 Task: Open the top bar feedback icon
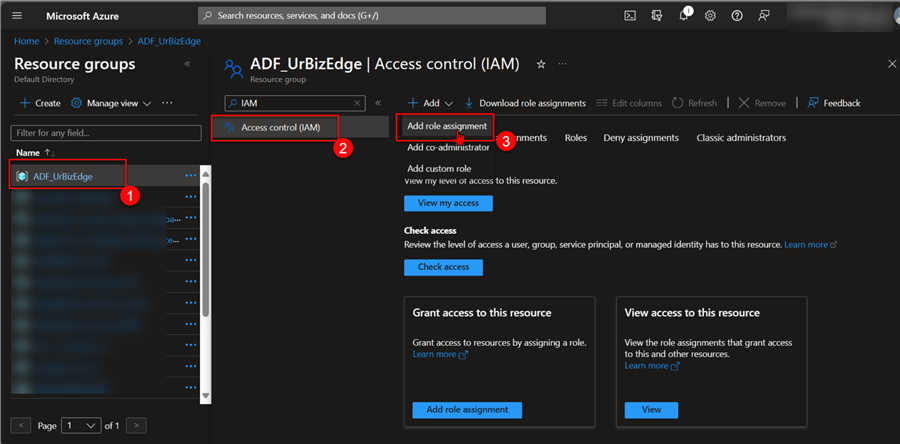[764, 15]
